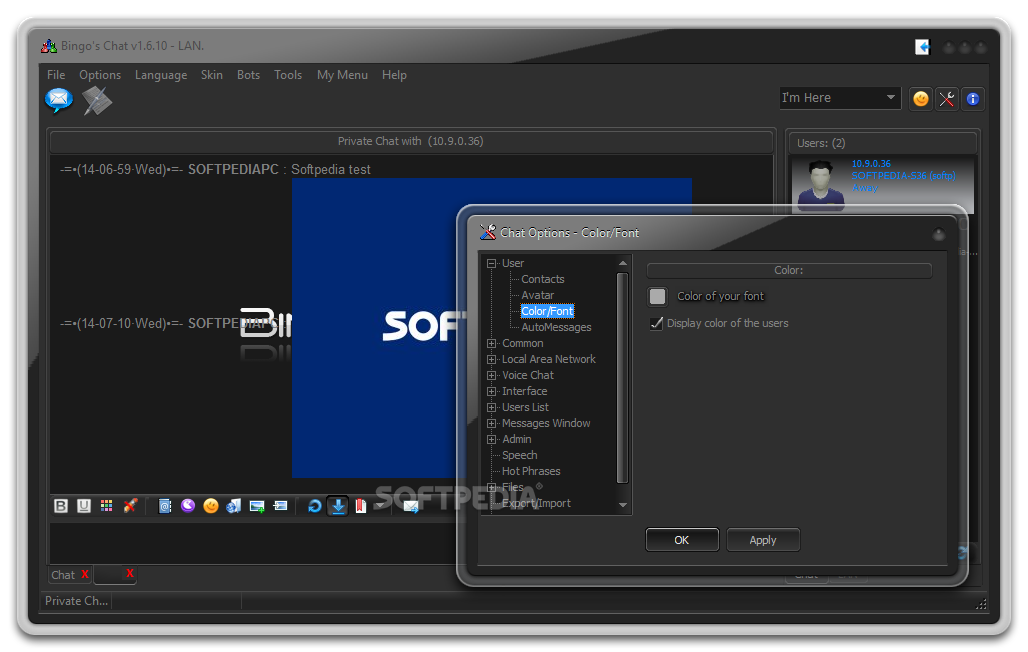
Task: Click the blue info icon at top right
Action: pos(973,99)
